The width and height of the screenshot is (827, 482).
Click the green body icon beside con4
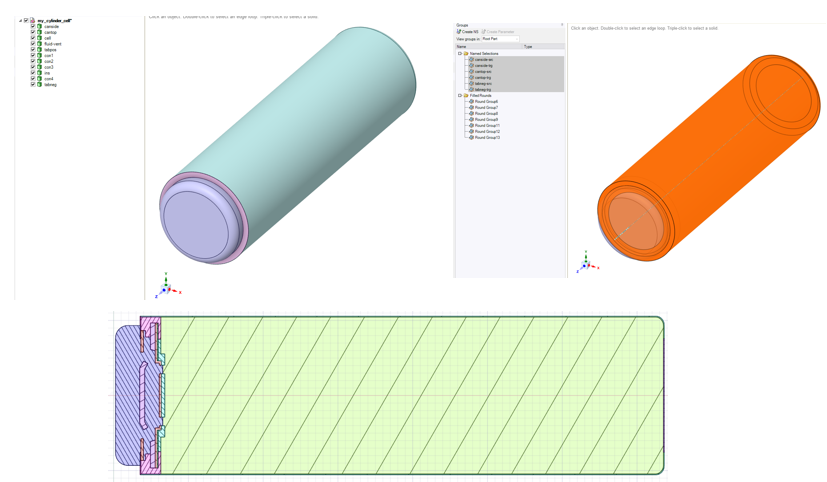[x=40, y=79]
